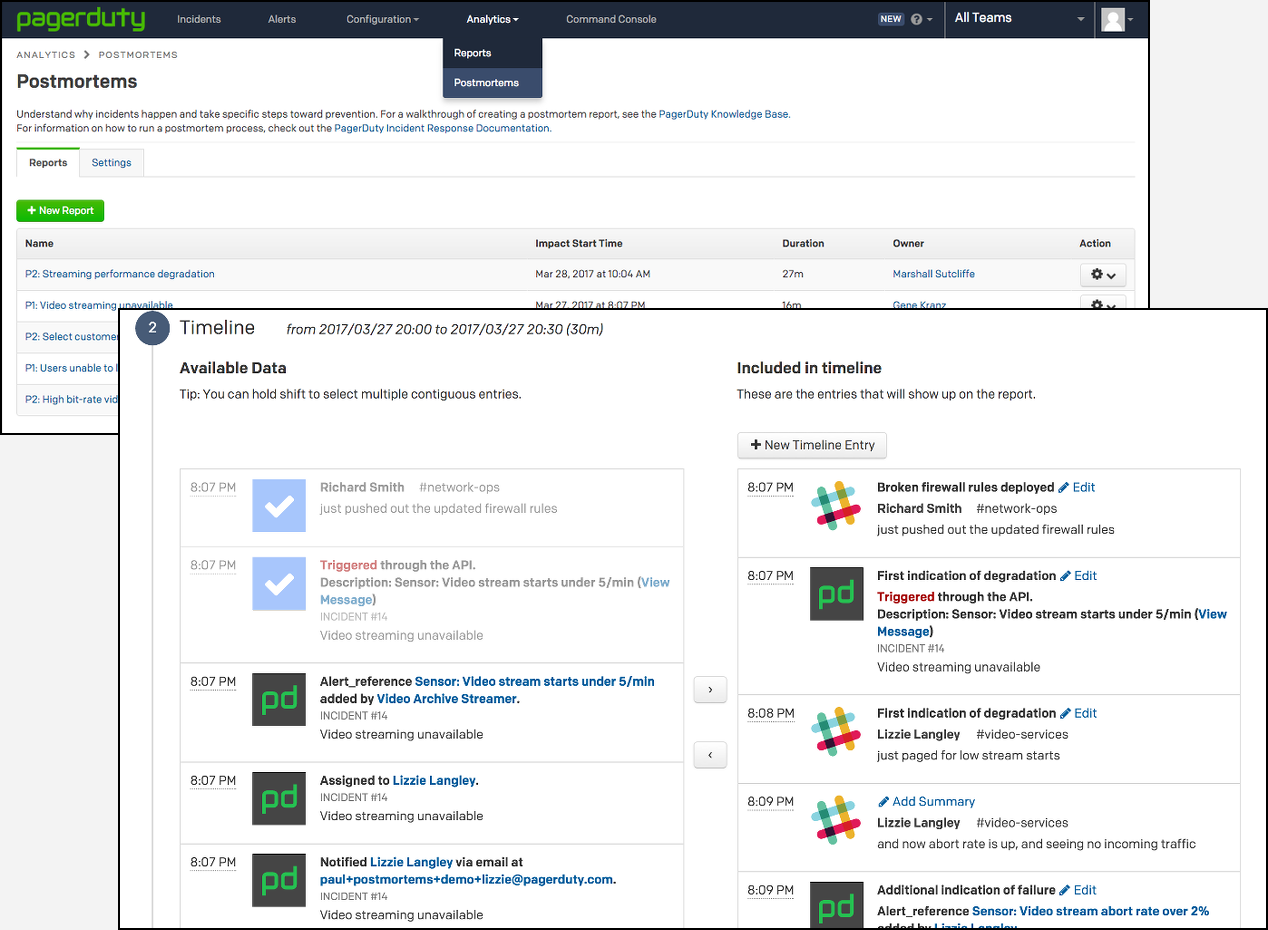
Task: Switch to the Reports tab
Action: 48,163
